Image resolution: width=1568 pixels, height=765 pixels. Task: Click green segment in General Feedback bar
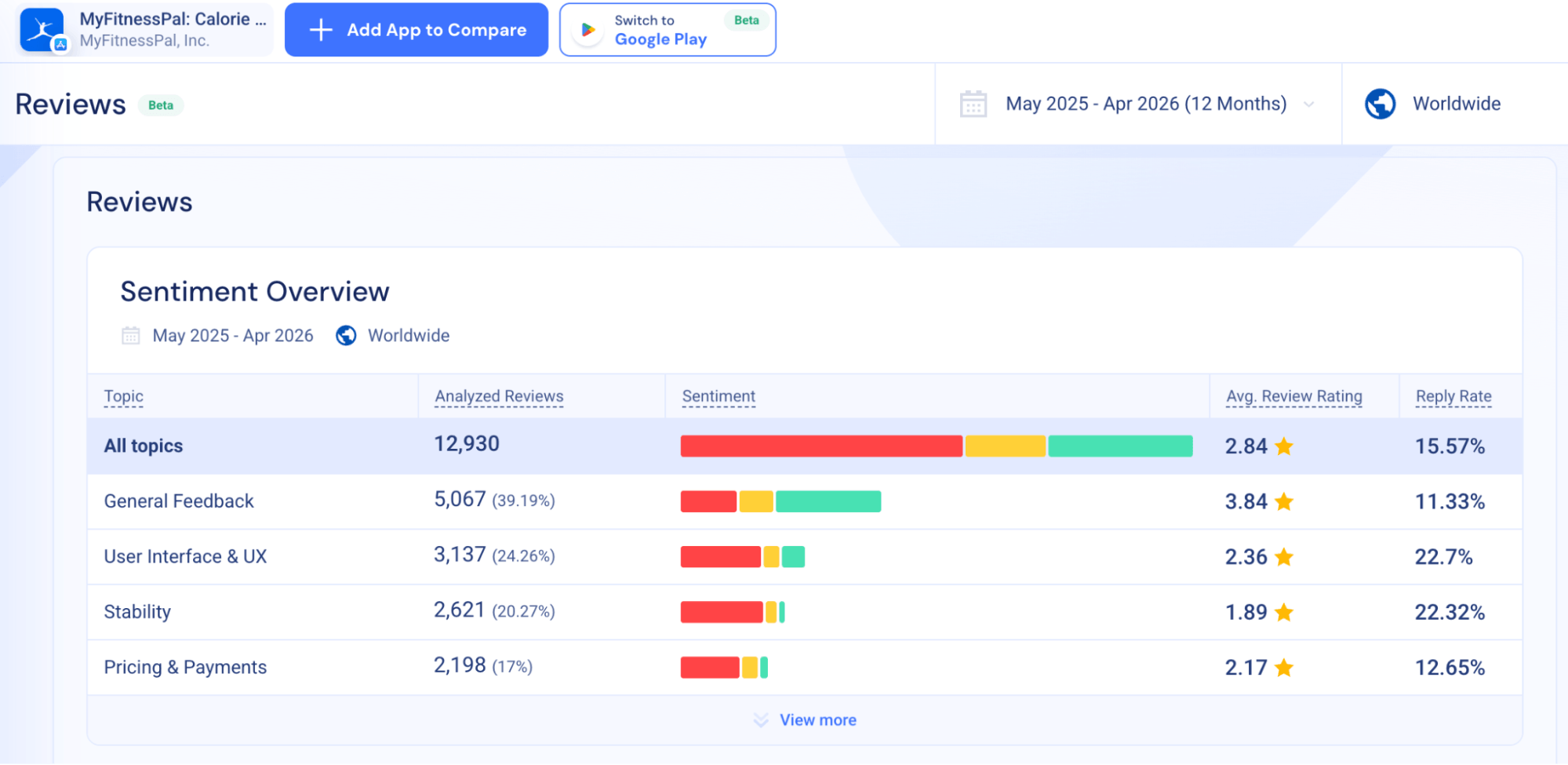[828, 501]
